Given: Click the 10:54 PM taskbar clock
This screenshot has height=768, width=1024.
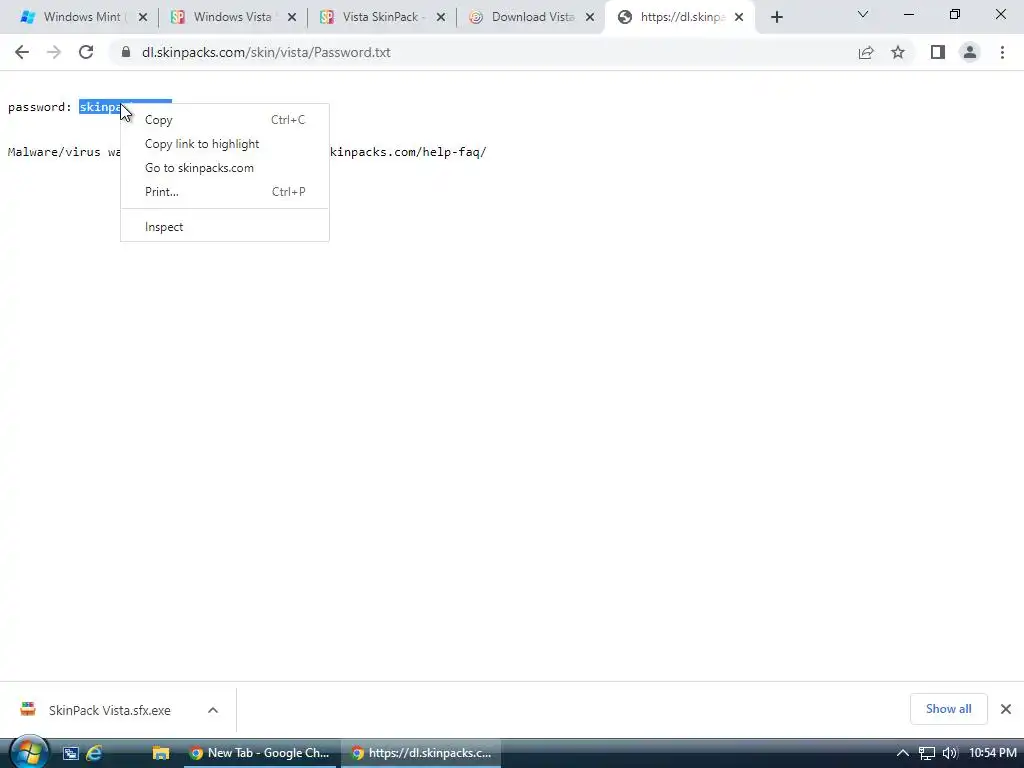Looking at the screenshot, I should [x=993, y=753].
